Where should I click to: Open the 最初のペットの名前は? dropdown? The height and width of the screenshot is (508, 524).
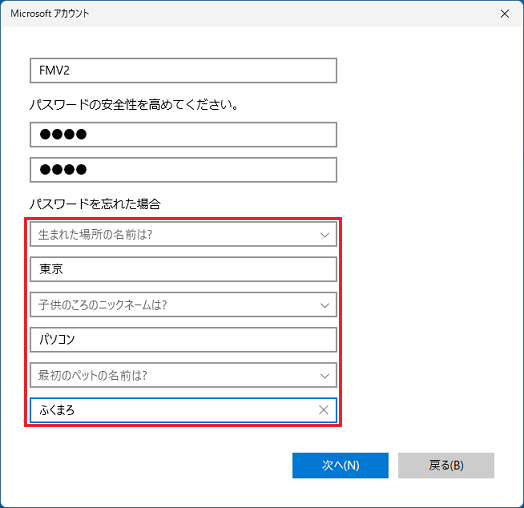coord(183,375)
